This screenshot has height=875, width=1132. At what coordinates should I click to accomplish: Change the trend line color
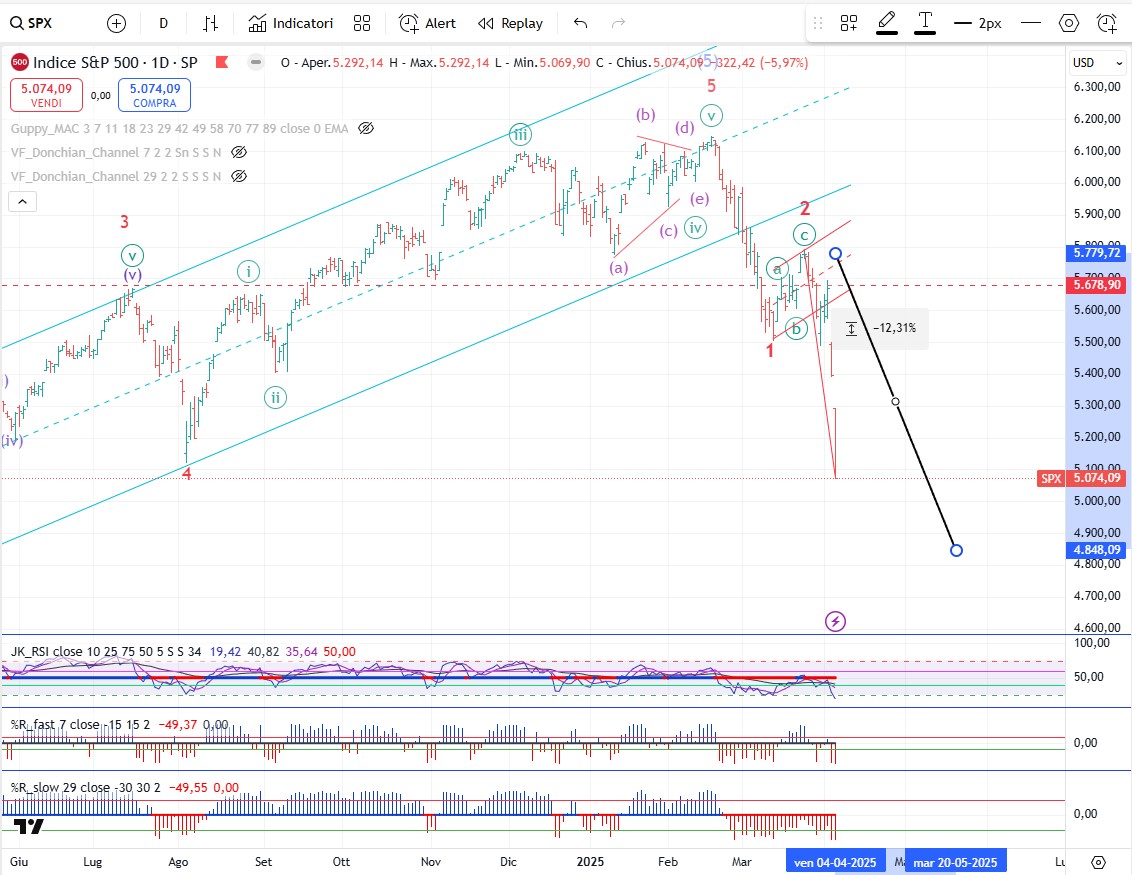tap(887, 23)
